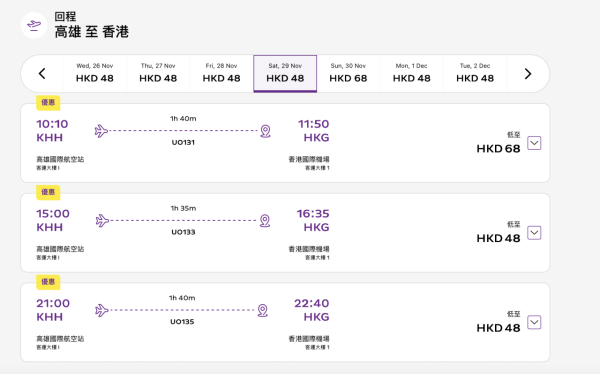Viewport: 600px width, 374px height.
Task: Click destination pin icon on UO133 row
Action: tap(265, 220)
